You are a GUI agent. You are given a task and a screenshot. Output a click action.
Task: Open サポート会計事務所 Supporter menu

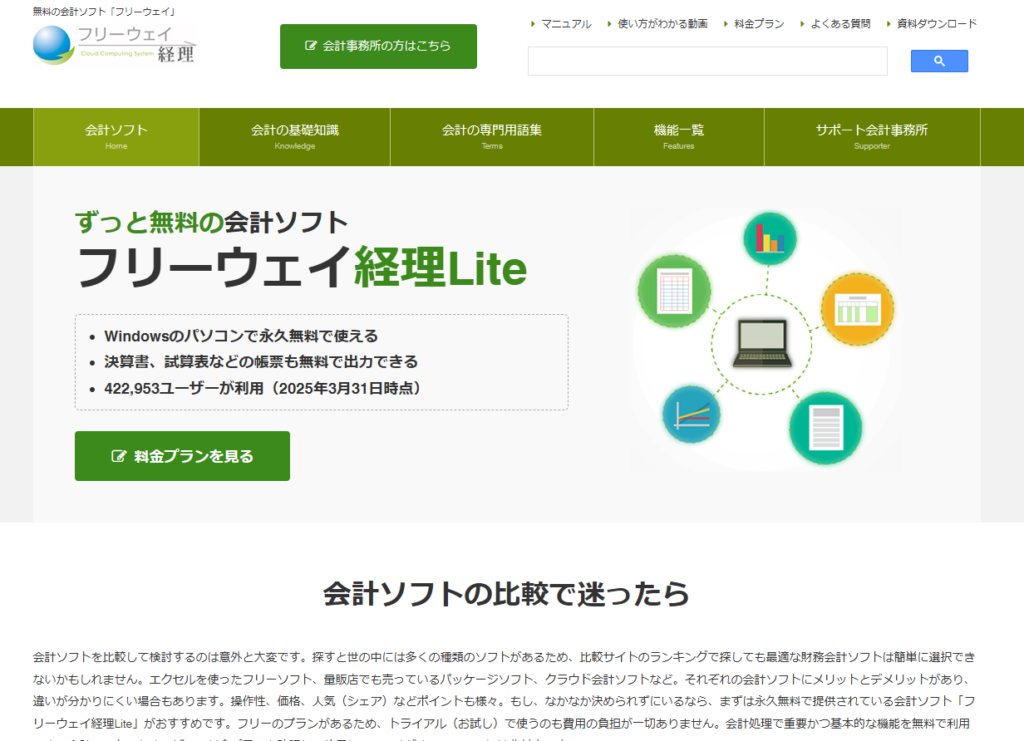pyautogui.click(x=872, y=137)
